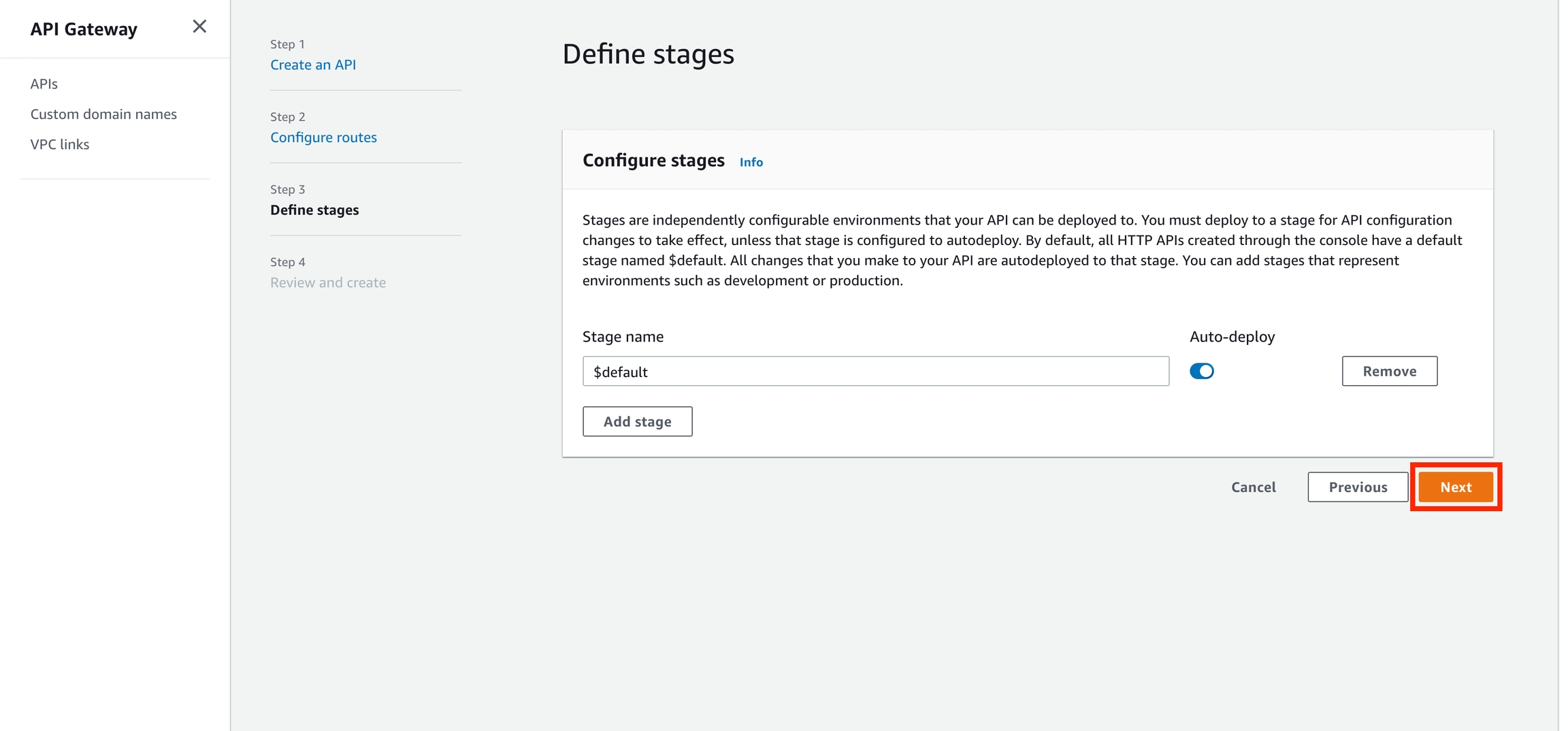1568x731 pixels.
Task: Jump back to Configure routes step
Action: 323,137
